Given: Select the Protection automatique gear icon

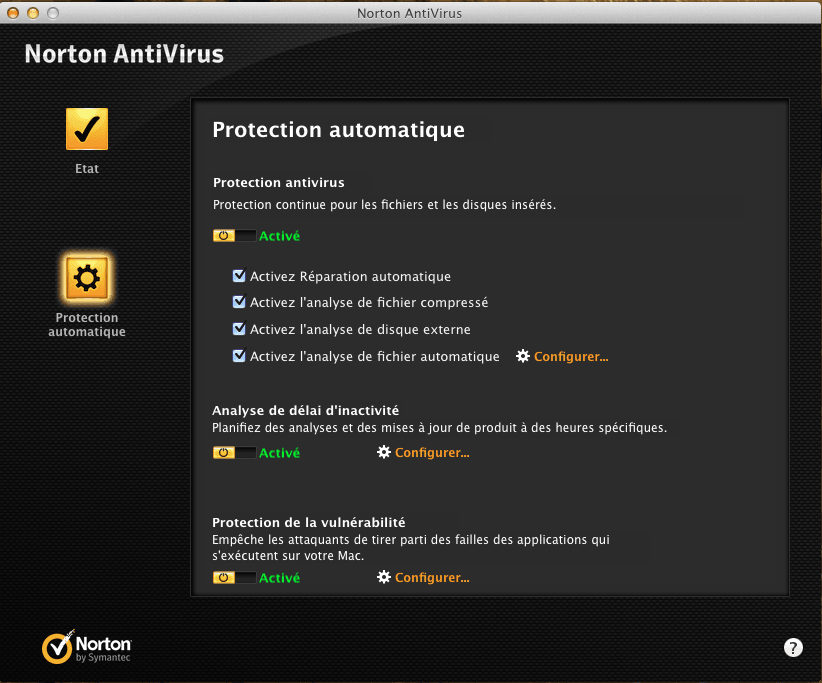Looking at the screenshot, I should point(87,278).
